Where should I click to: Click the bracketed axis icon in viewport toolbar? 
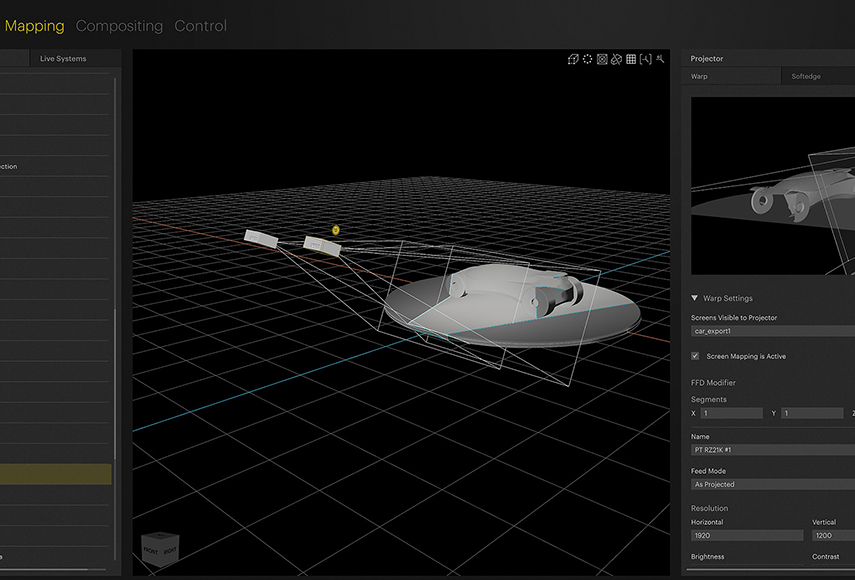pyautogui.click(x=646, y=59)
